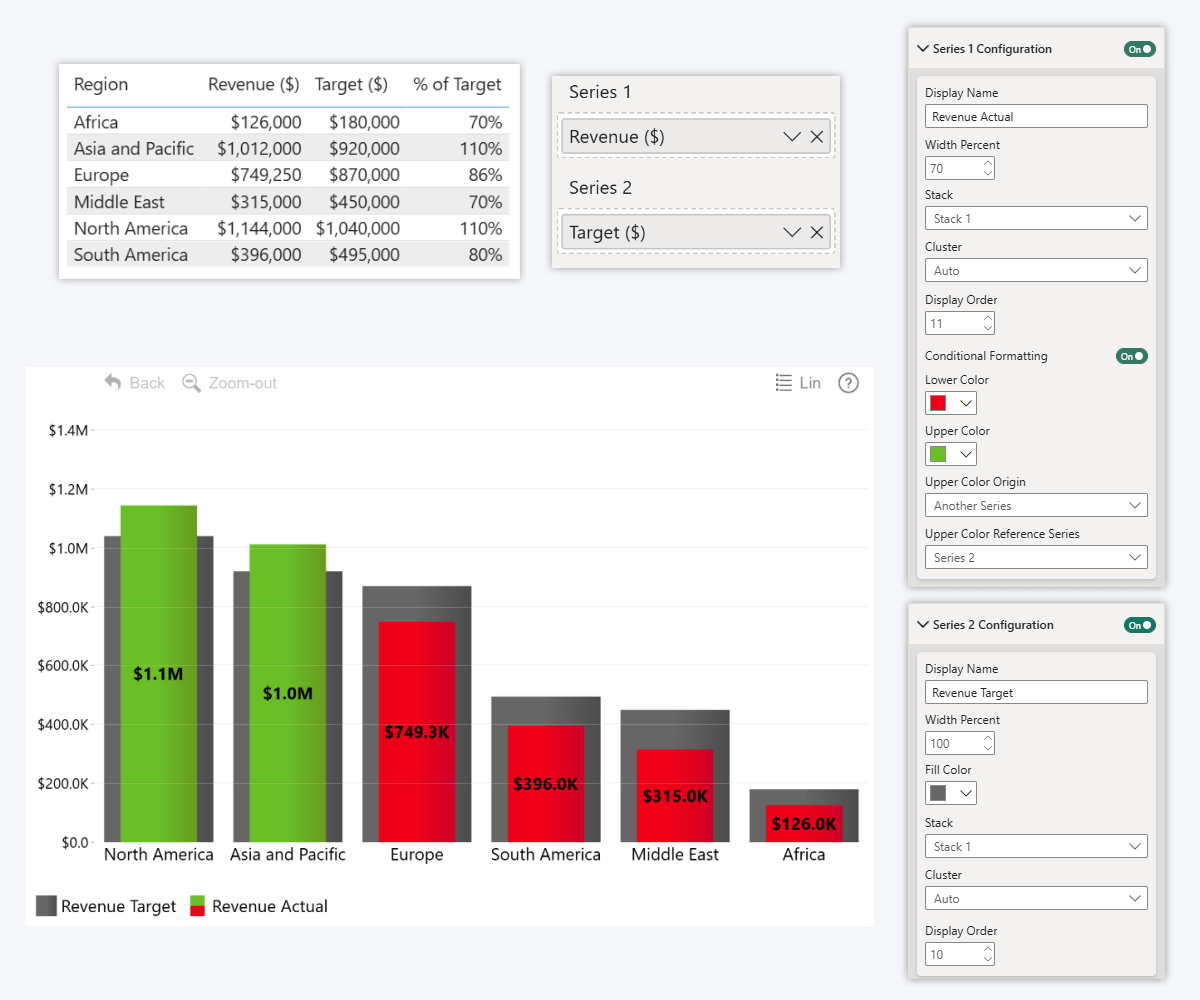Image resolution: width=1200 pixels, height=1000 pixels.
Task: Toggle Series 2 Configuration On switch
Action: (x=1139, y=625)
